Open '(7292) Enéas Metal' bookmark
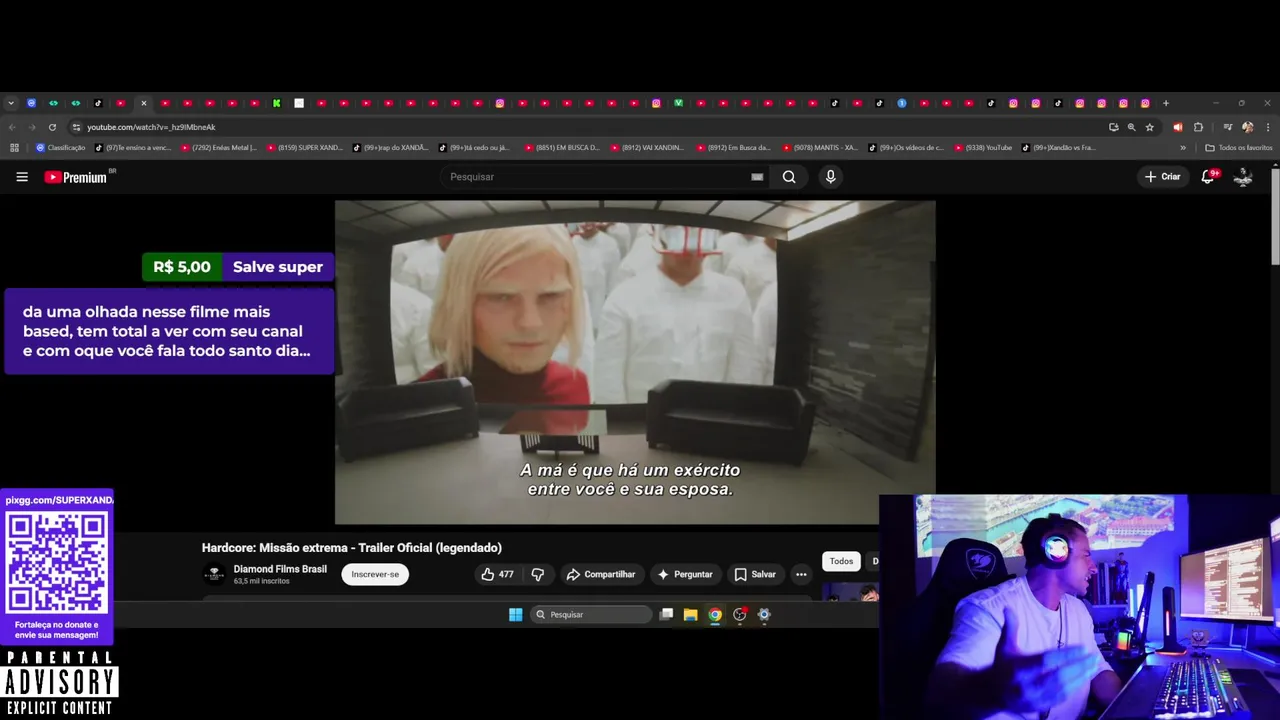Viewport: 1280px width, 720px height. [x=219, y=147]
